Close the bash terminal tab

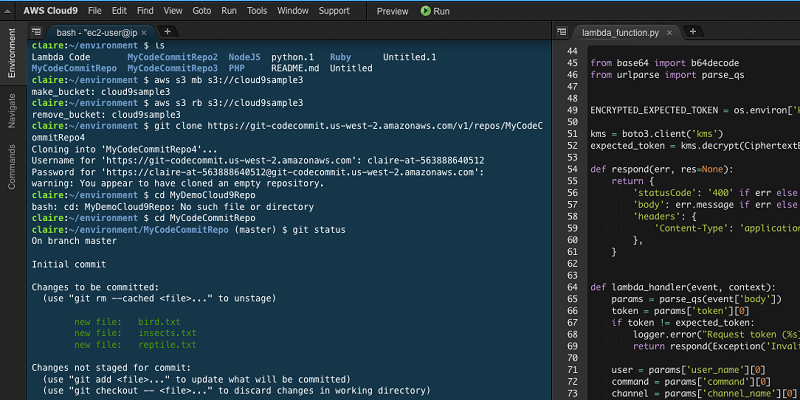point(144,33)
